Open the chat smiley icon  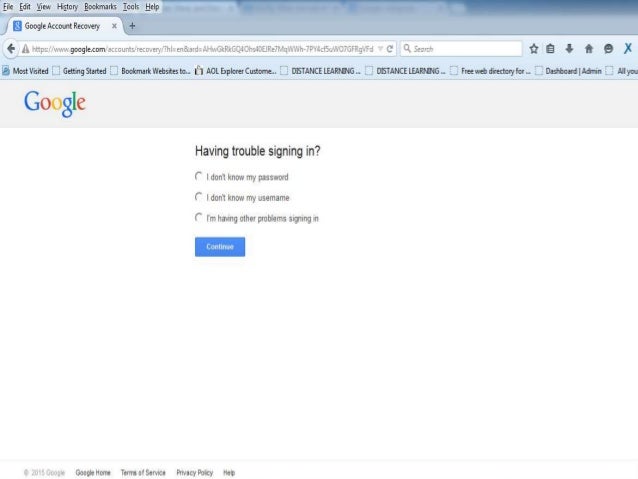(x=608, y=49)
